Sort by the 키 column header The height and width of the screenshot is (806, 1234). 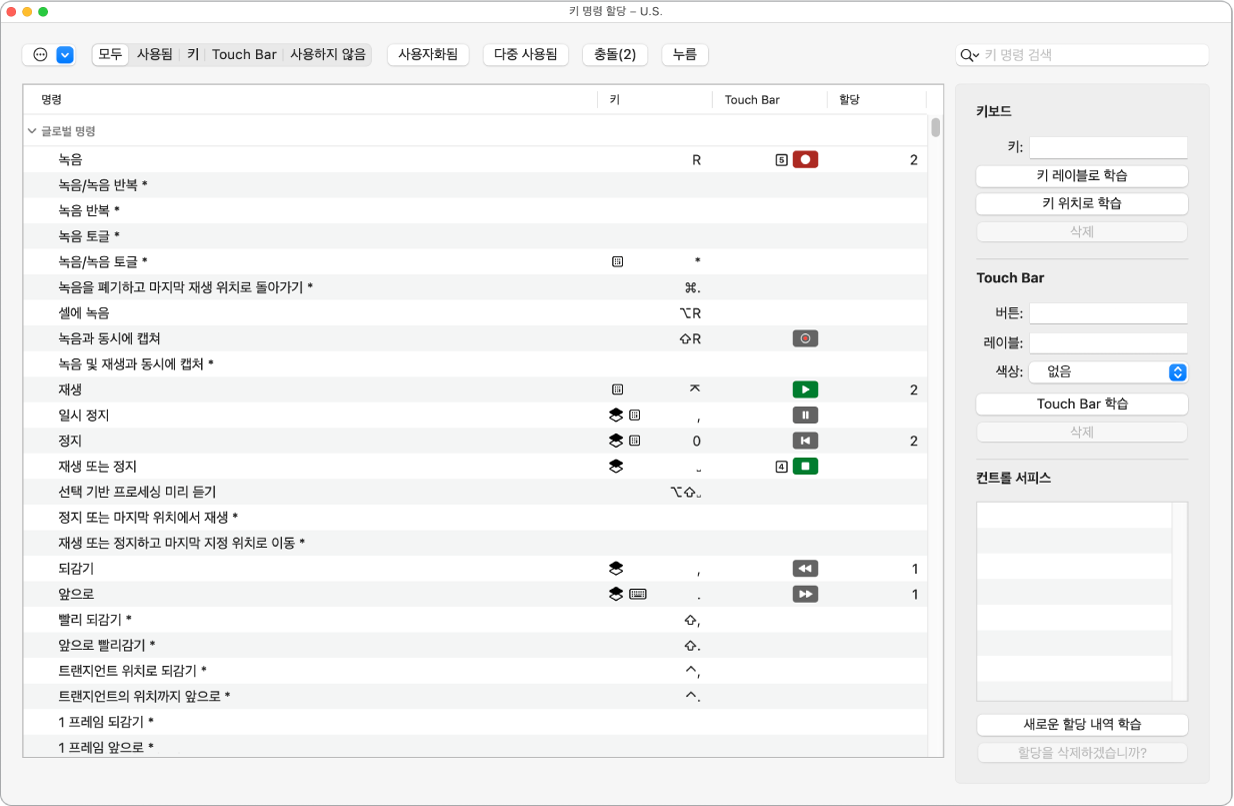(655, 100)
